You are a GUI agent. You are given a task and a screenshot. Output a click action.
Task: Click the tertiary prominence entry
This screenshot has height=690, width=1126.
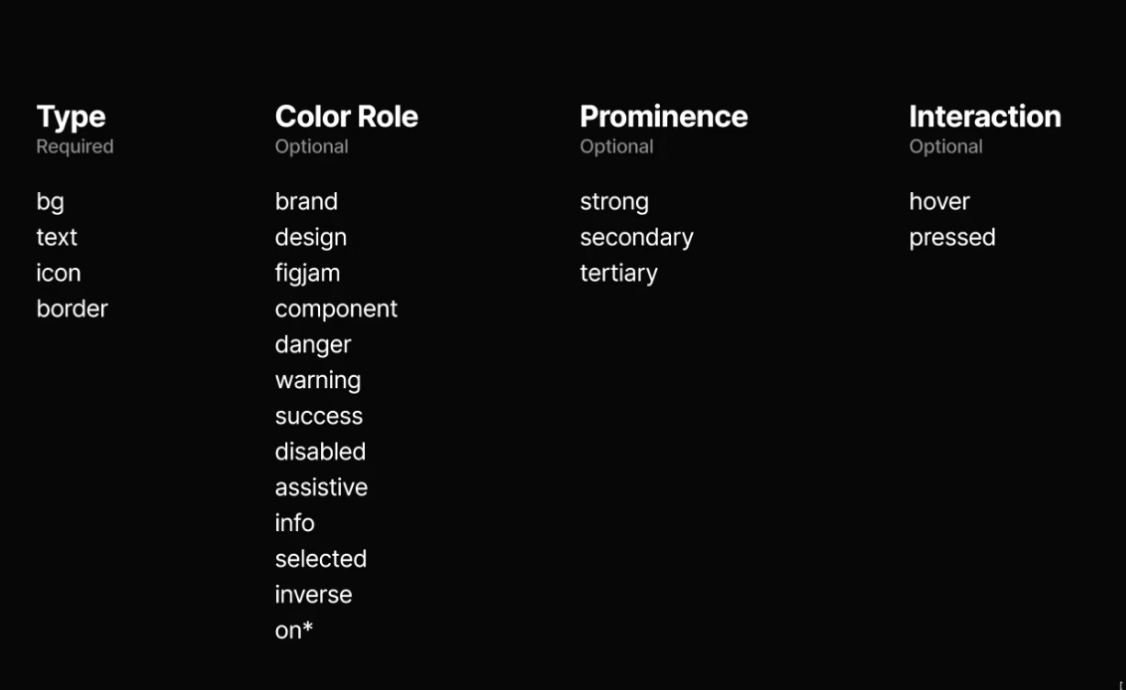(x=618, y=274)
